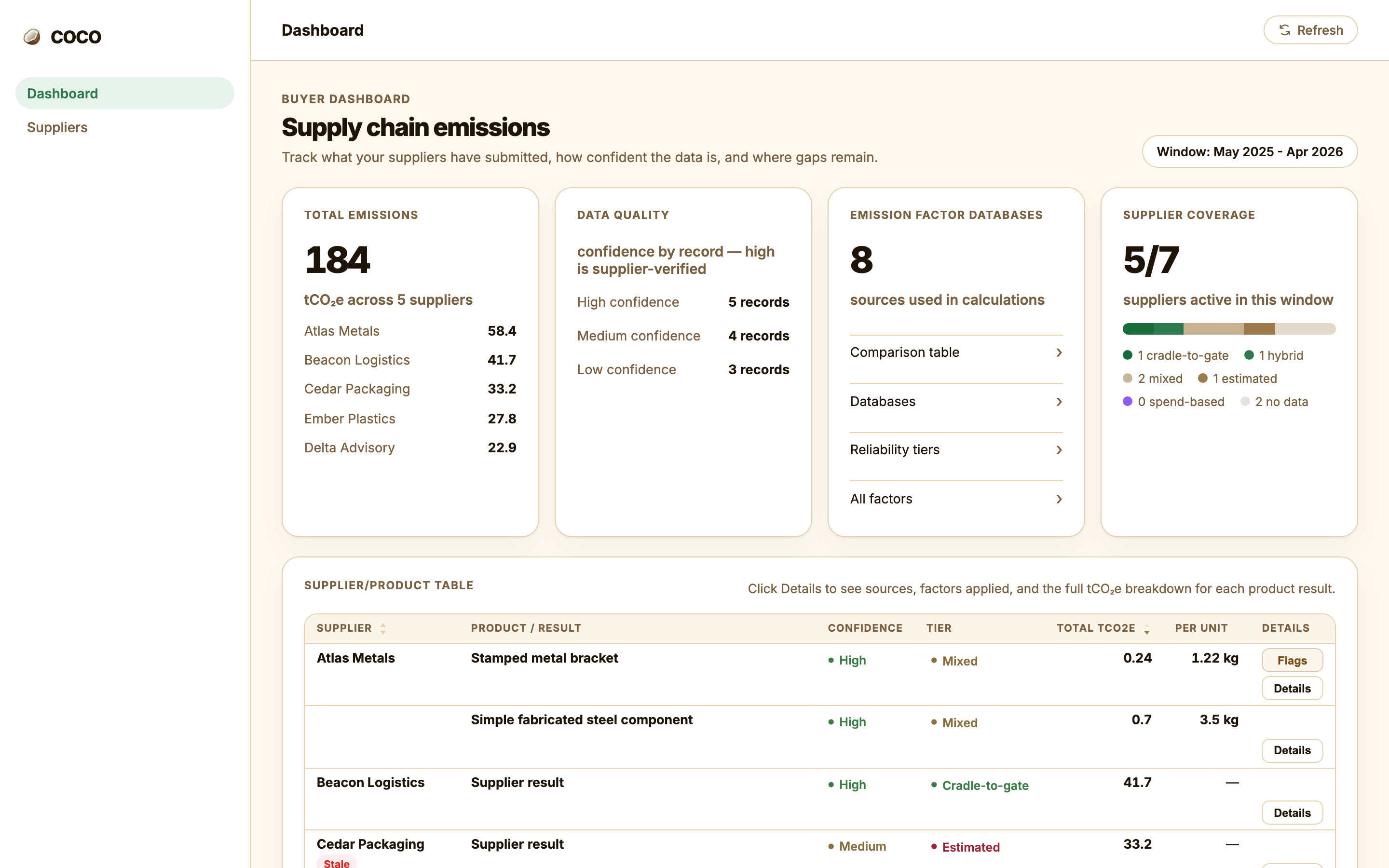
Task: Open the Dashboard sidebar item
Action: 124,93
